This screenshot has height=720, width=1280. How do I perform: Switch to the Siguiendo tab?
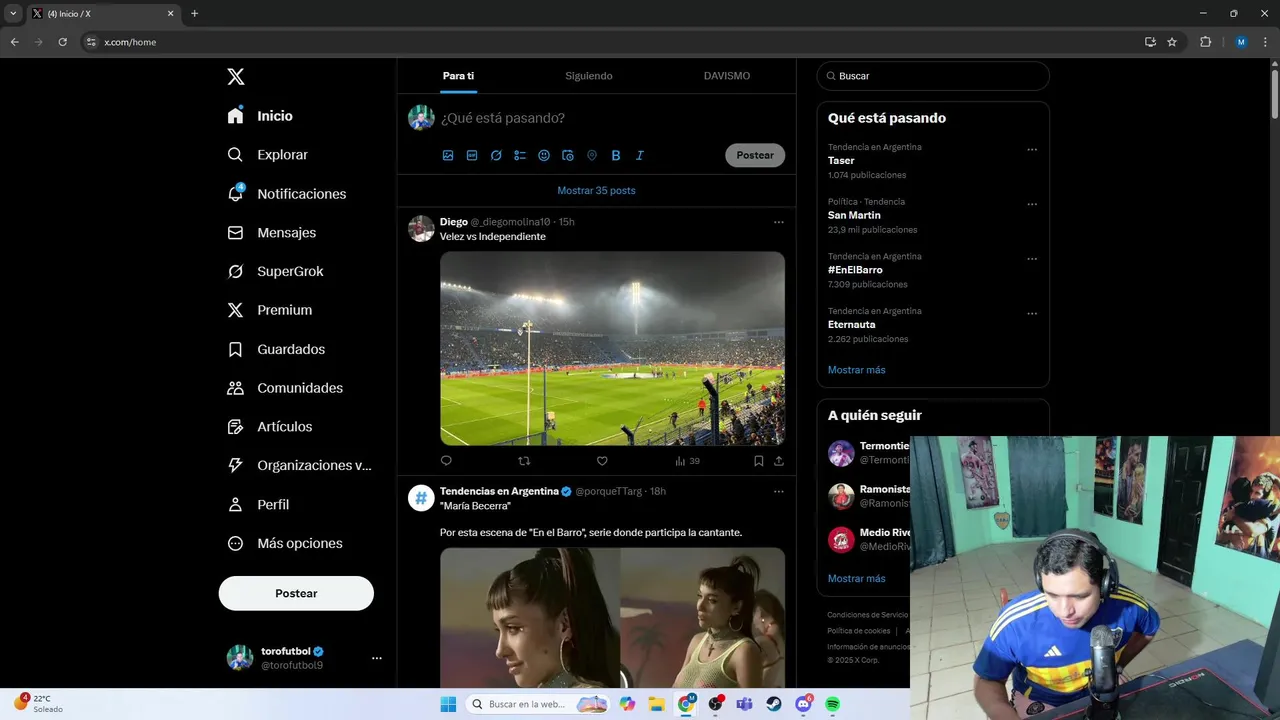(x=589, y=76)
